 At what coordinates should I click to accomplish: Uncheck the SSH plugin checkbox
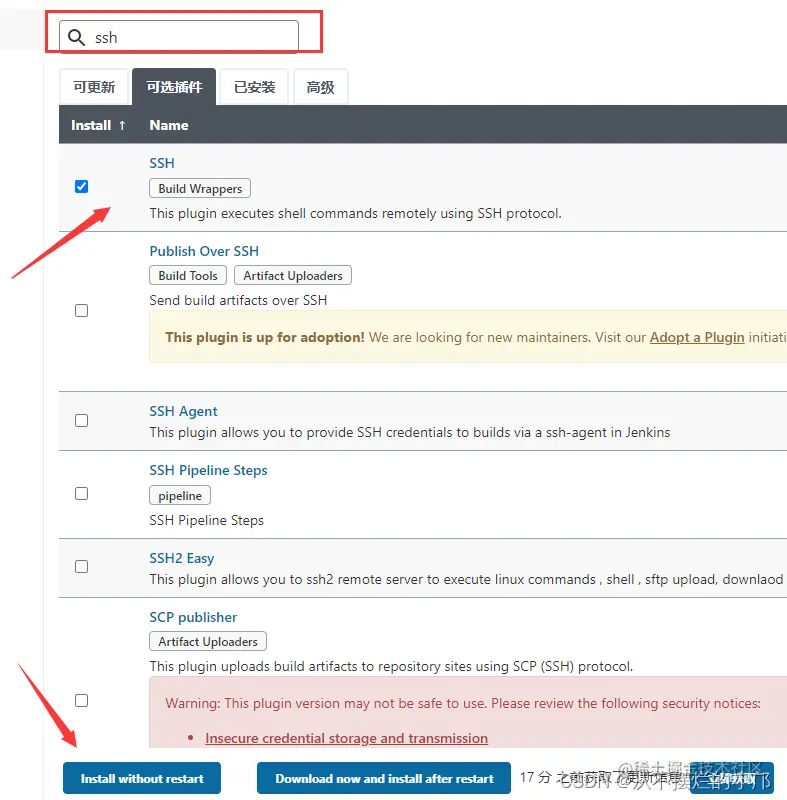82,187
